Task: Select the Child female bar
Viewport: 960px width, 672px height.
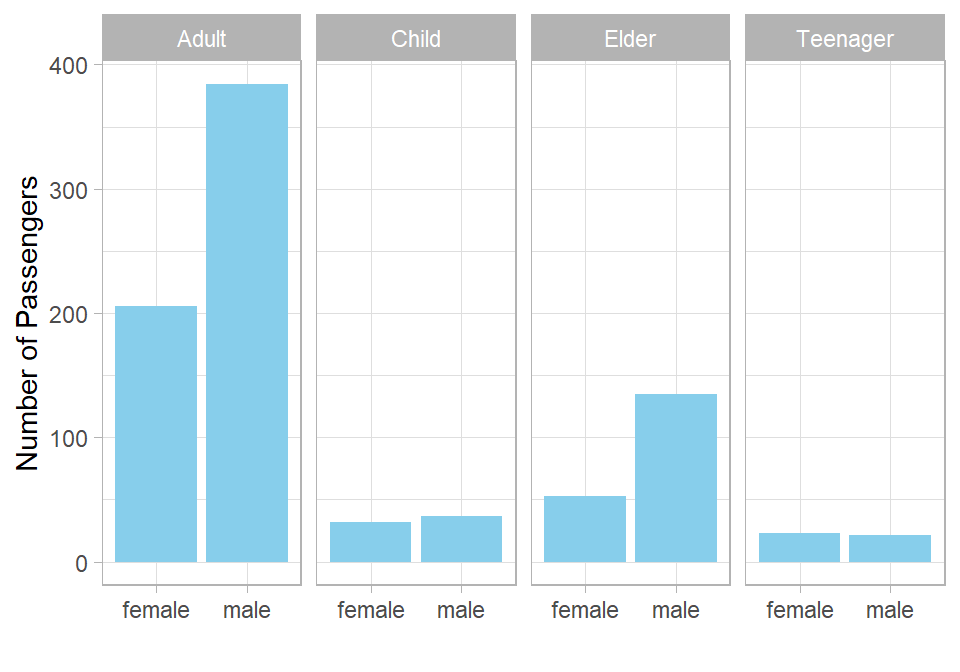Action: pos(370,542)
